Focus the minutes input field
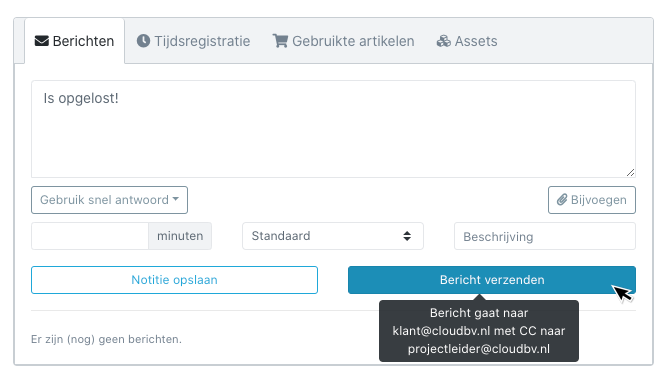668x378 pixels. click(90, 236)
